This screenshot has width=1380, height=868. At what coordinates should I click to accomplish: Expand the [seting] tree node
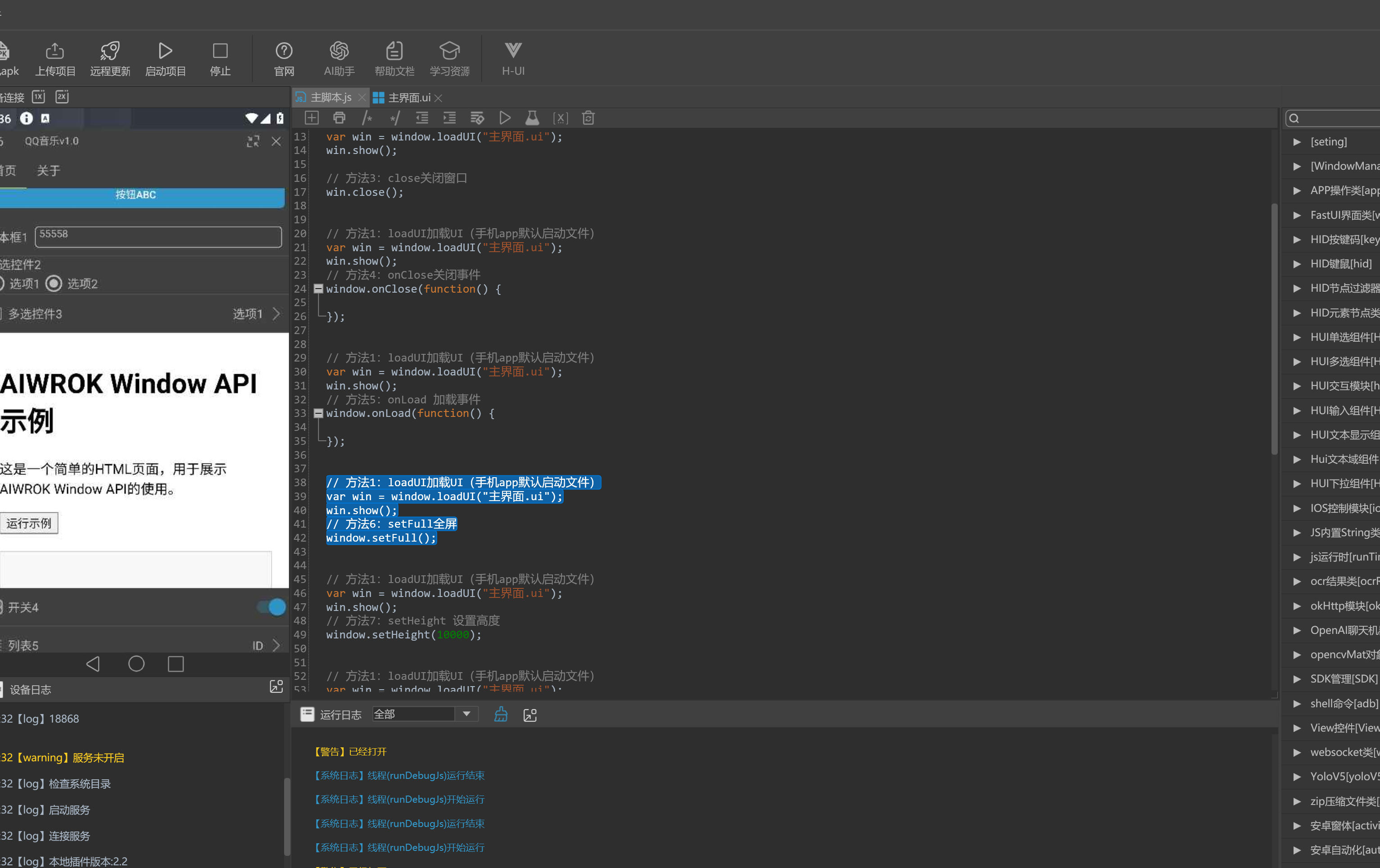1297,141
